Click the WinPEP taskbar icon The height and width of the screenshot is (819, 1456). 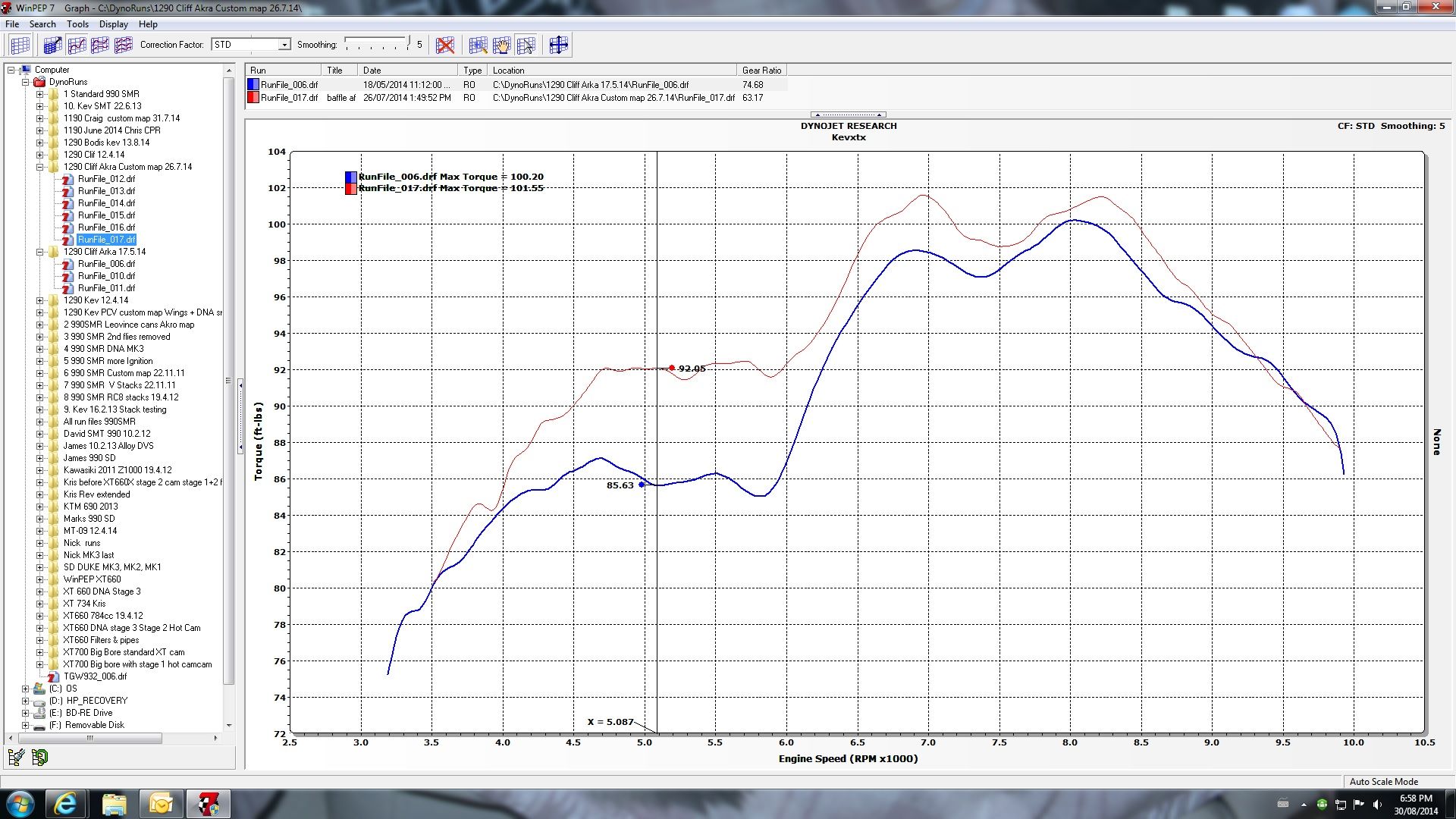click(209, 804)
